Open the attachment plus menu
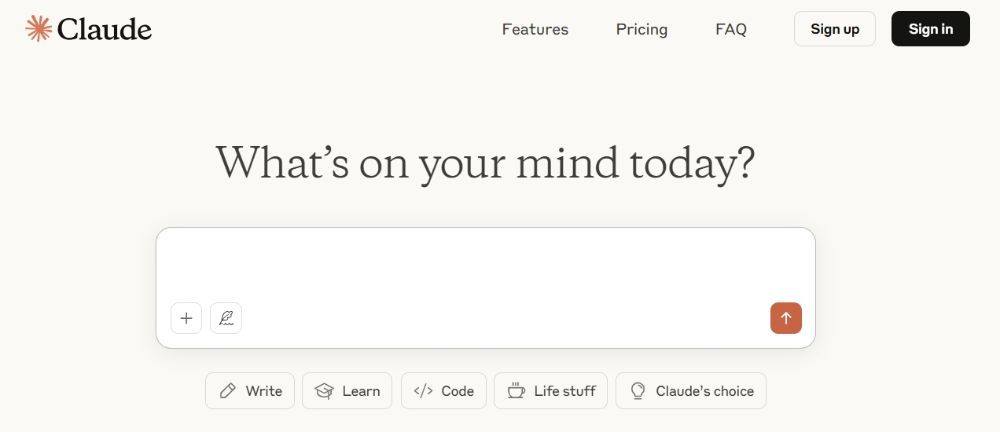Image resolution: width=1000 pixels, height=432 pixels. tap(186, 318)
